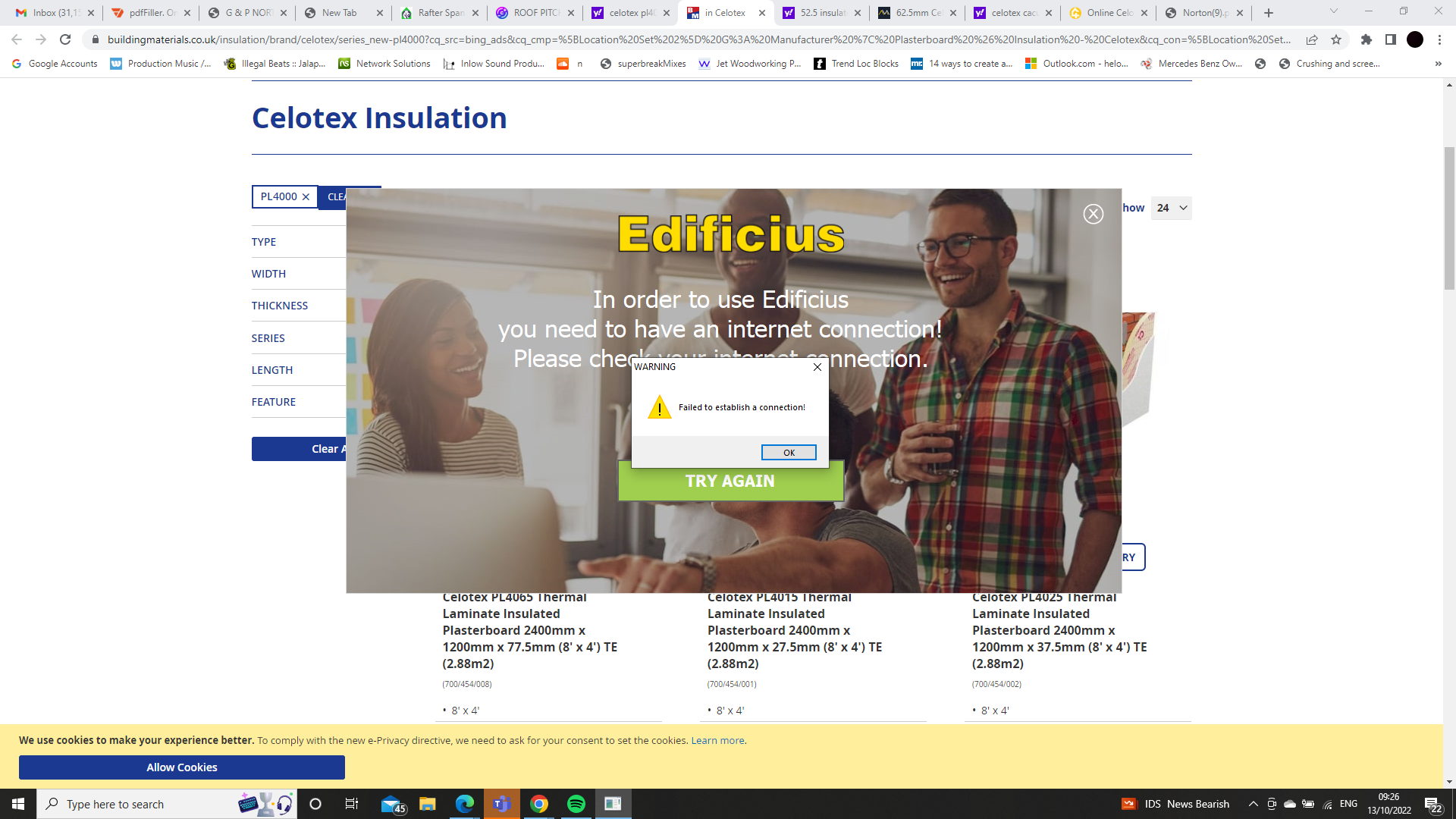Click OK in the WARNING dialog
Screen dimensions: 1456x819
pos(789,453)
